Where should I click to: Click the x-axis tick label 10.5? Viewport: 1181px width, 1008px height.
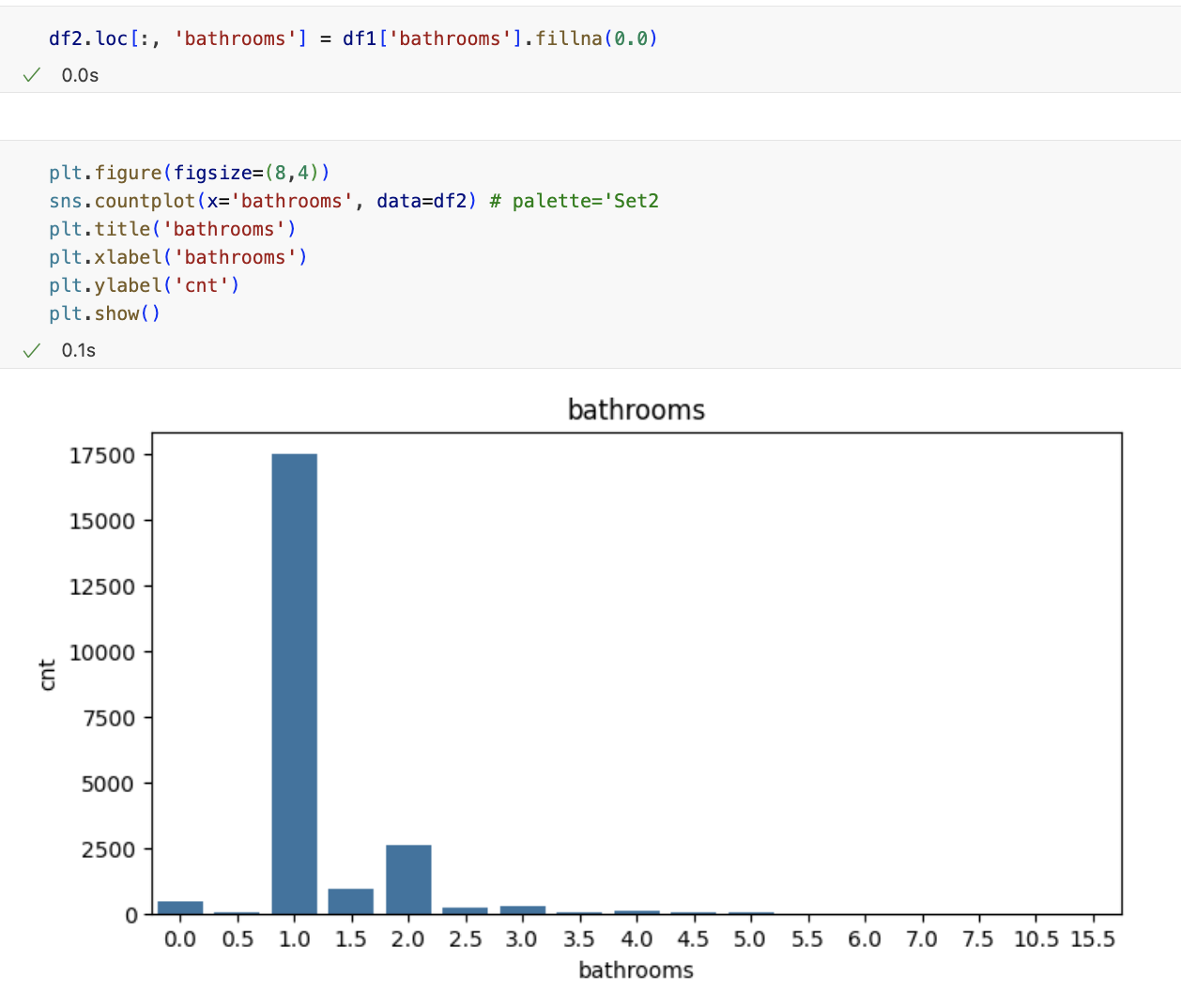pyautogui.click(x=1036, y=939)
